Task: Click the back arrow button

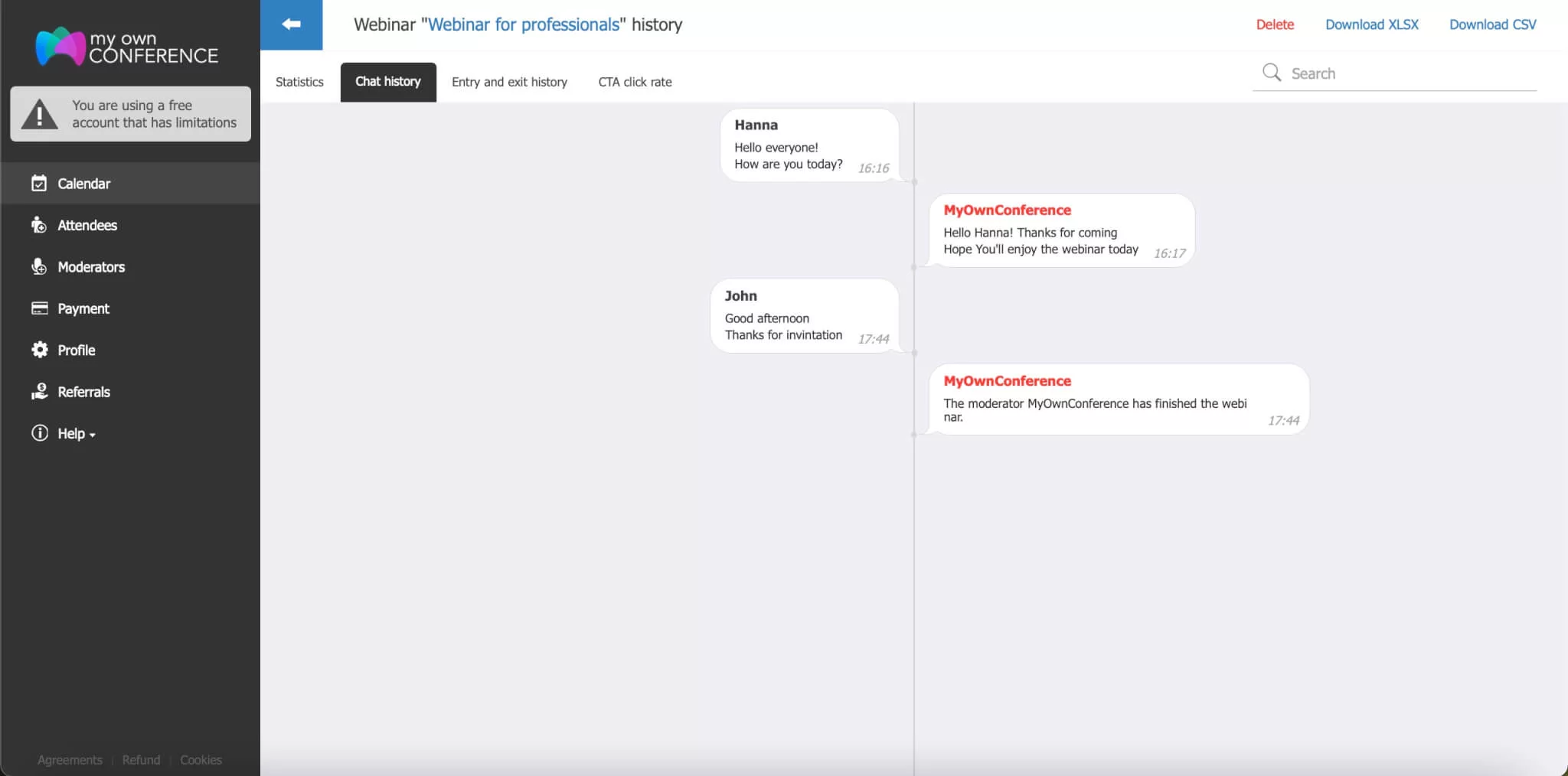Action: [291, 24]
